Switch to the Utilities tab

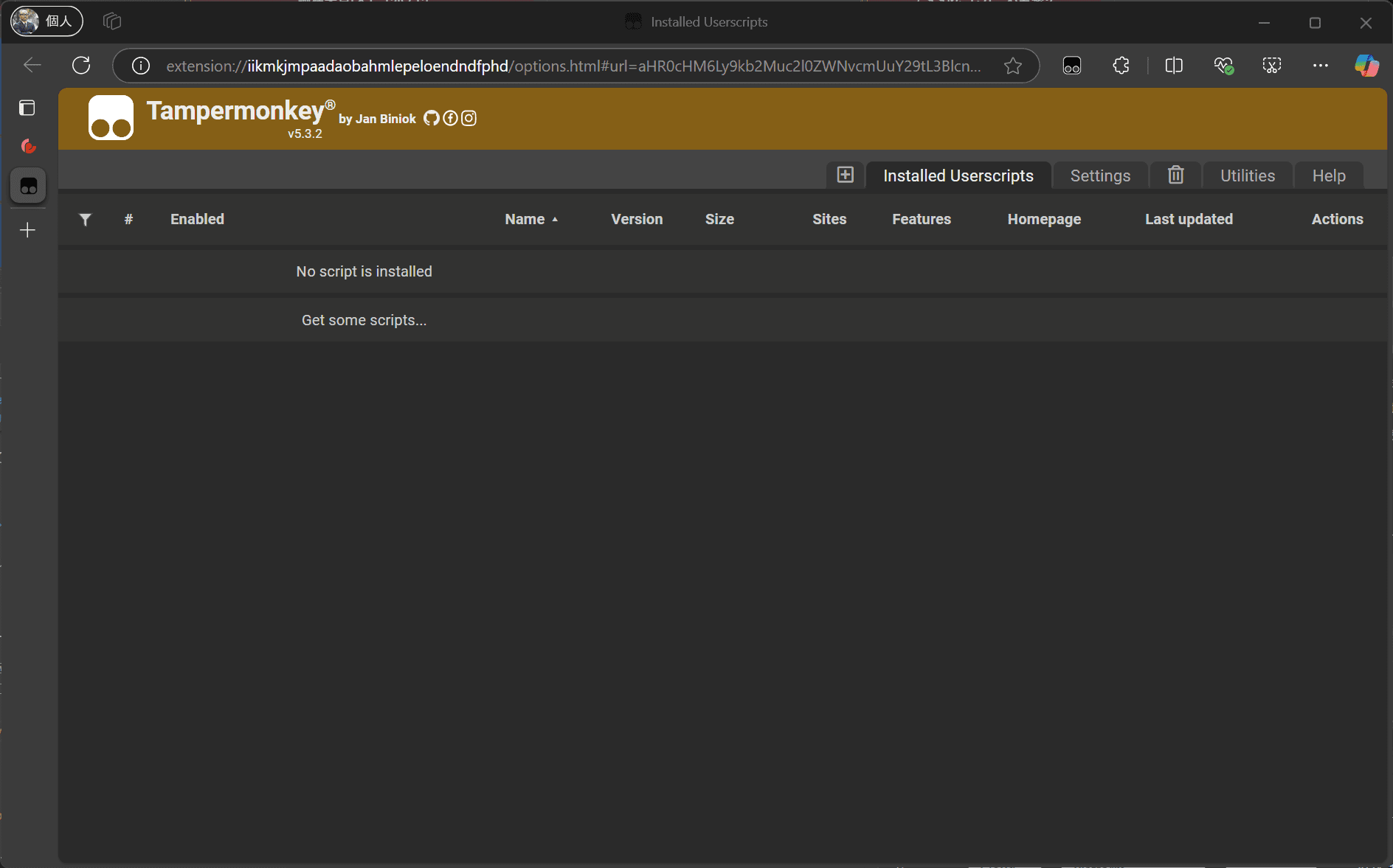pyautogui.click(x=1247, y=176)
